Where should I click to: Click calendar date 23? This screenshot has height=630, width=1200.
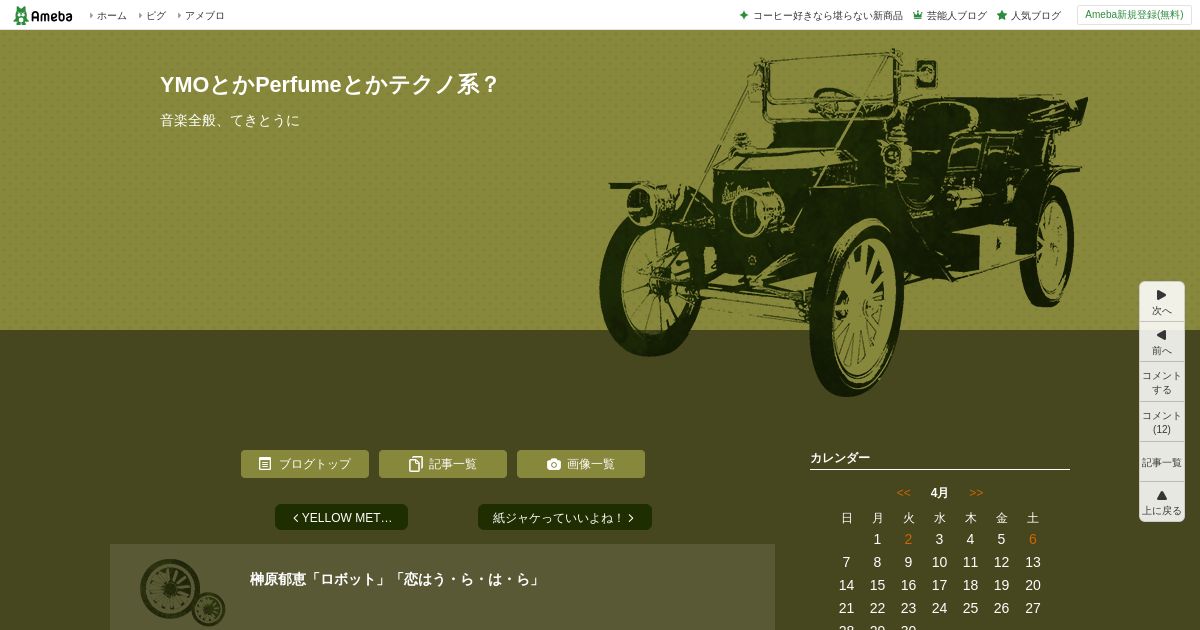908,608
